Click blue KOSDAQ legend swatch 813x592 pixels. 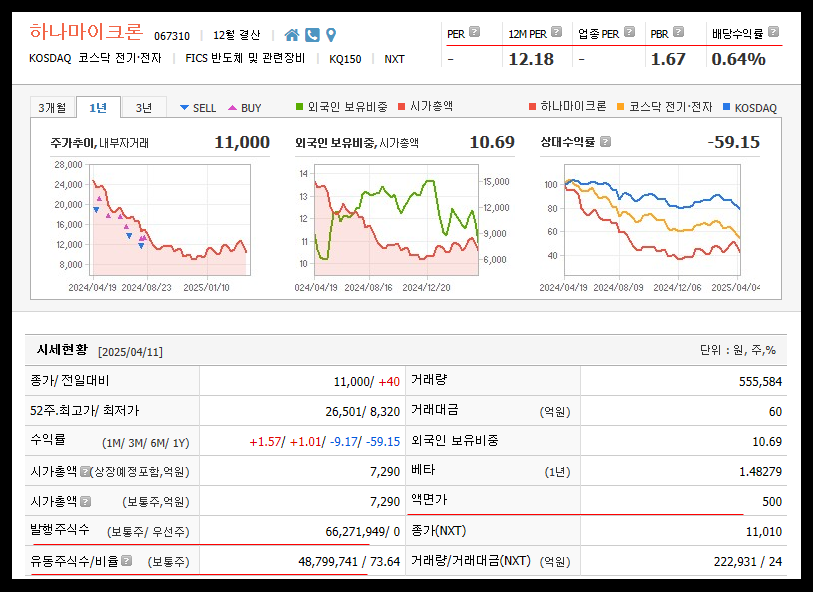726,107
